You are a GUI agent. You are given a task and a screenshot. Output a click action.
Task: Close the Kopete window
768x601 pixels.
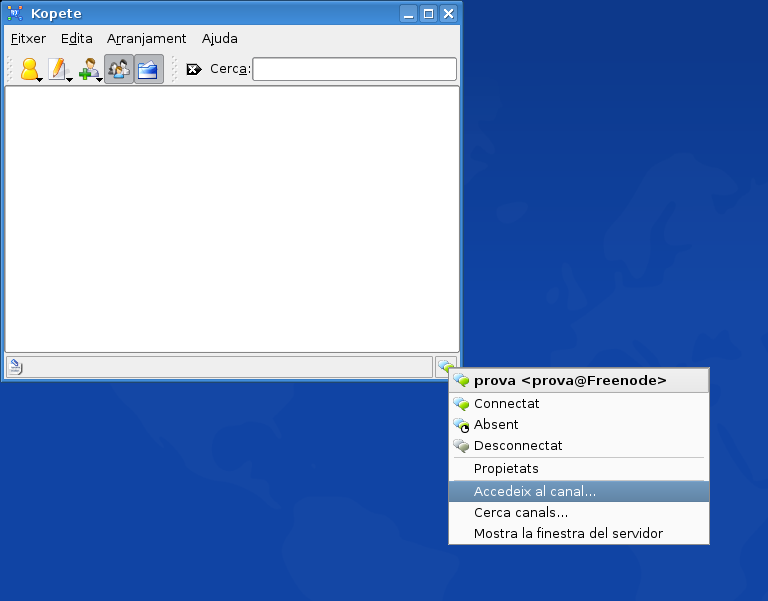coord(449,14)
